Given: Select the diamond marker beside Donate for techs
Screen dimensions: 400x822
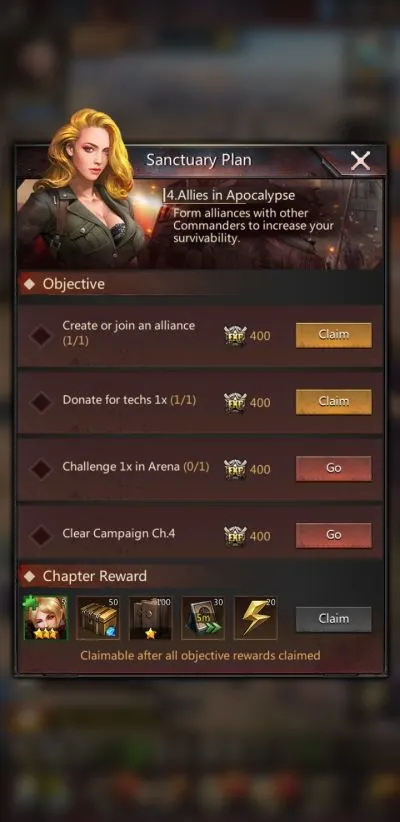Looking at the screenshot, I should coord(40,402).
